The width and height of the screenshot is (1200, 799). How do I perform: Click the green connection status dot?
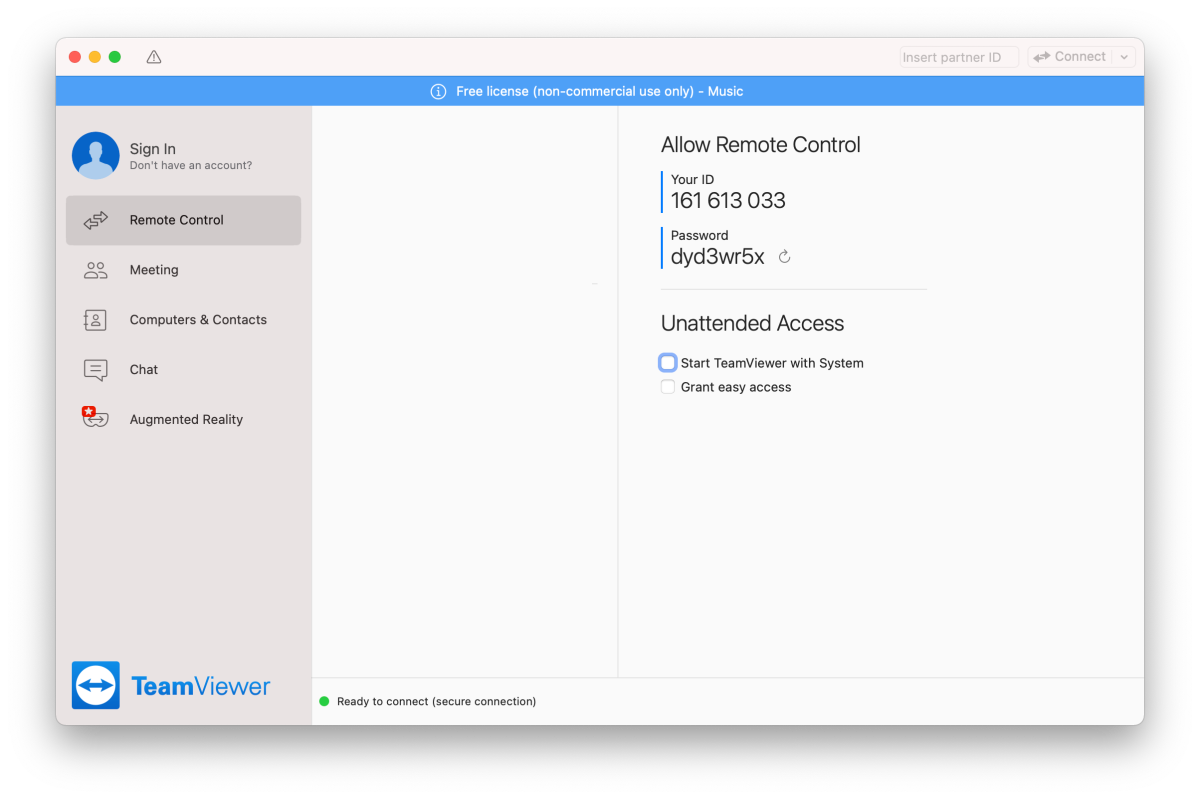tap(324, 701)
